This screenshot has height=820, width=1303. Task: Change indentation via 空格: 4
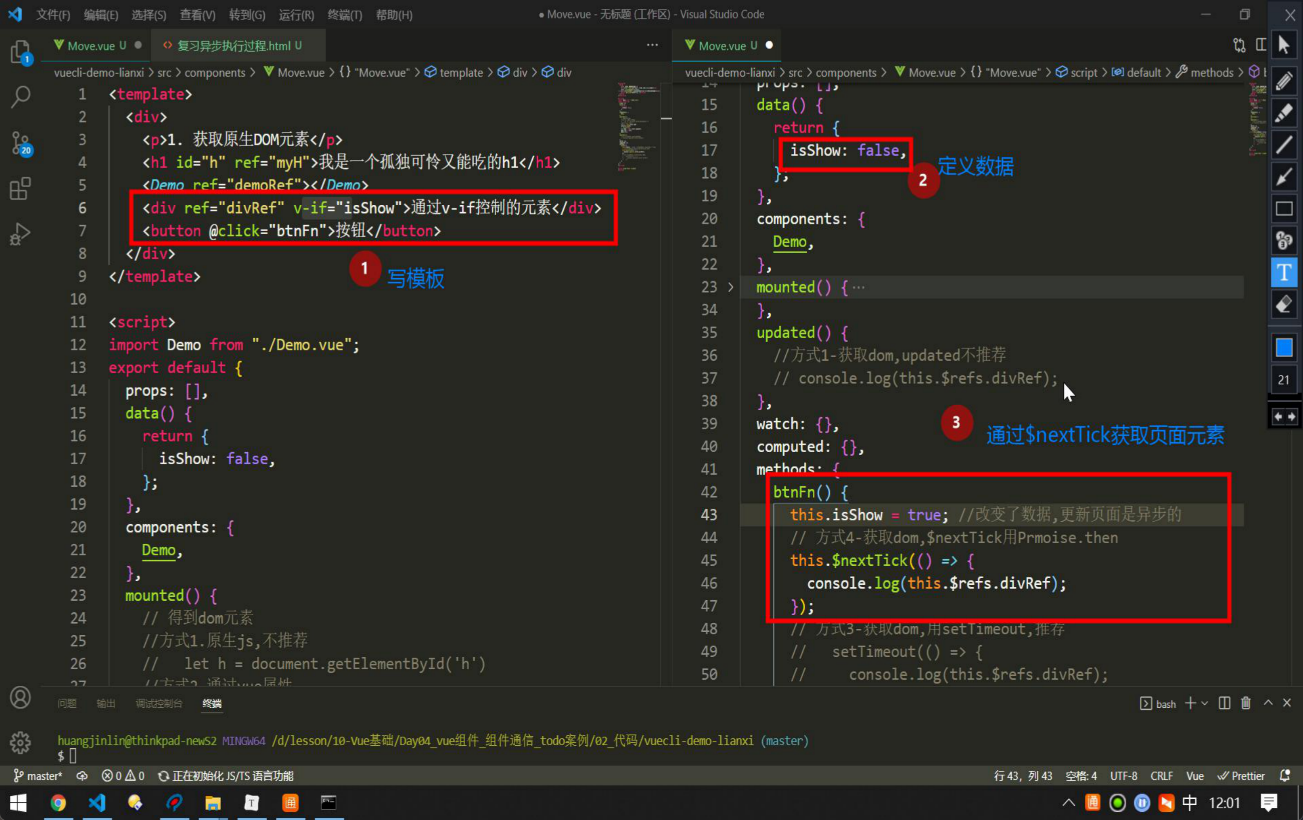[1081, 776]
